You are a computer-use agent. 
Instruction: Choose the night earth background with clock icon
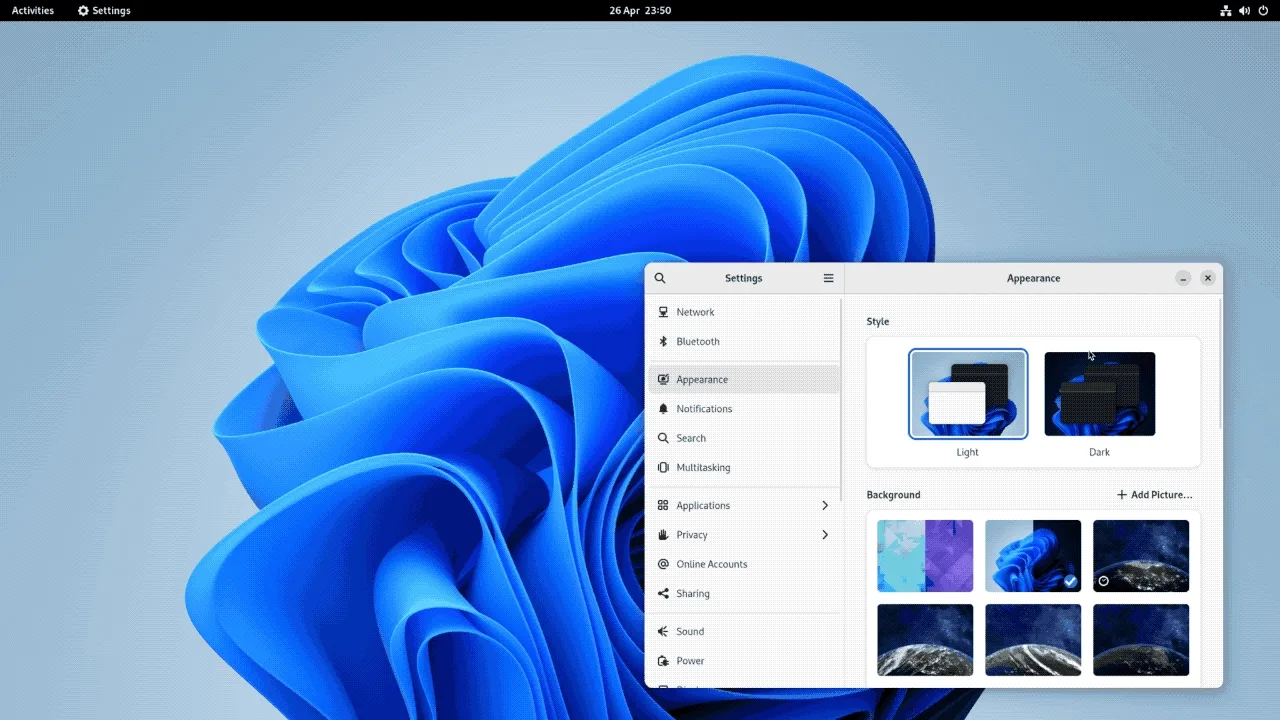tap(1141, 556)
